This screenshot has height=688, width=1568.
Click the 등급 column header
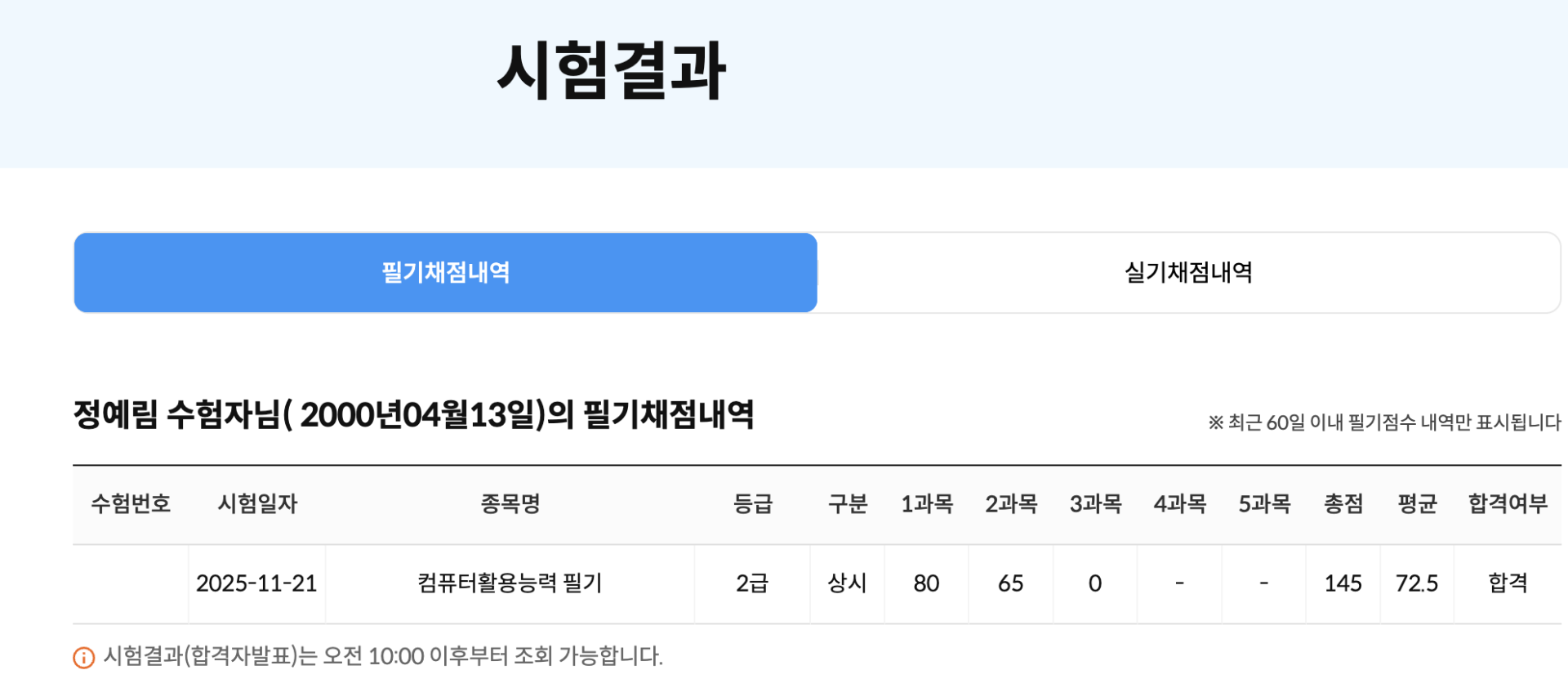[752, 503]
